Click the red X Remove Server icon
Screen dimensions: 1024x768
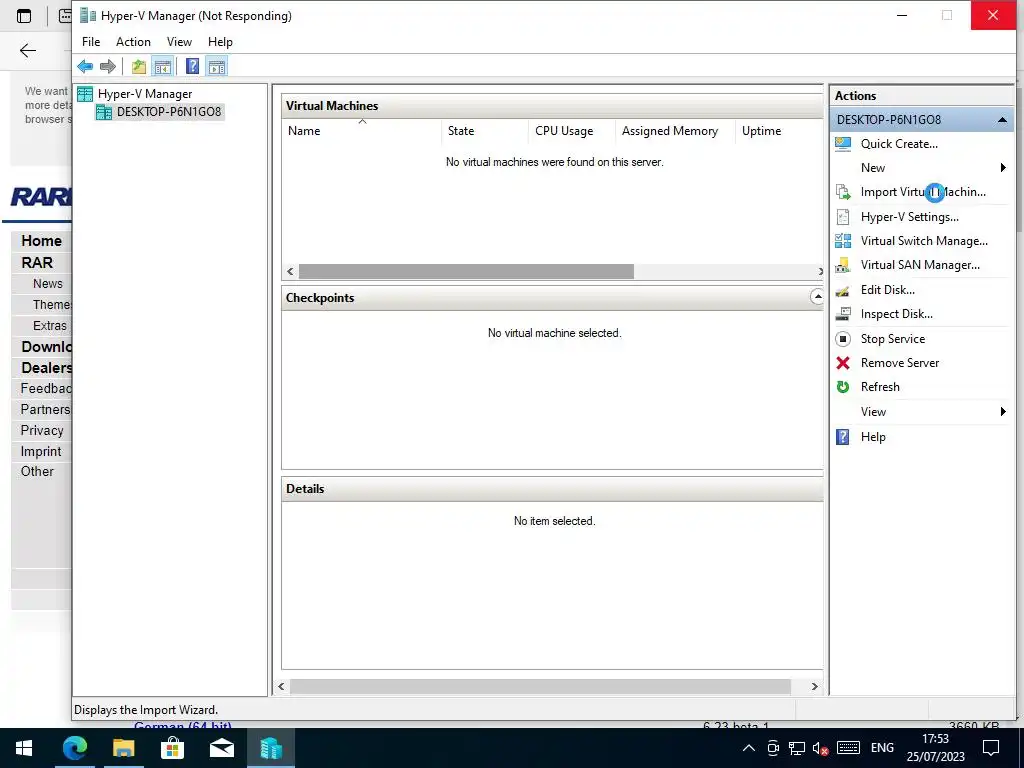843,363
